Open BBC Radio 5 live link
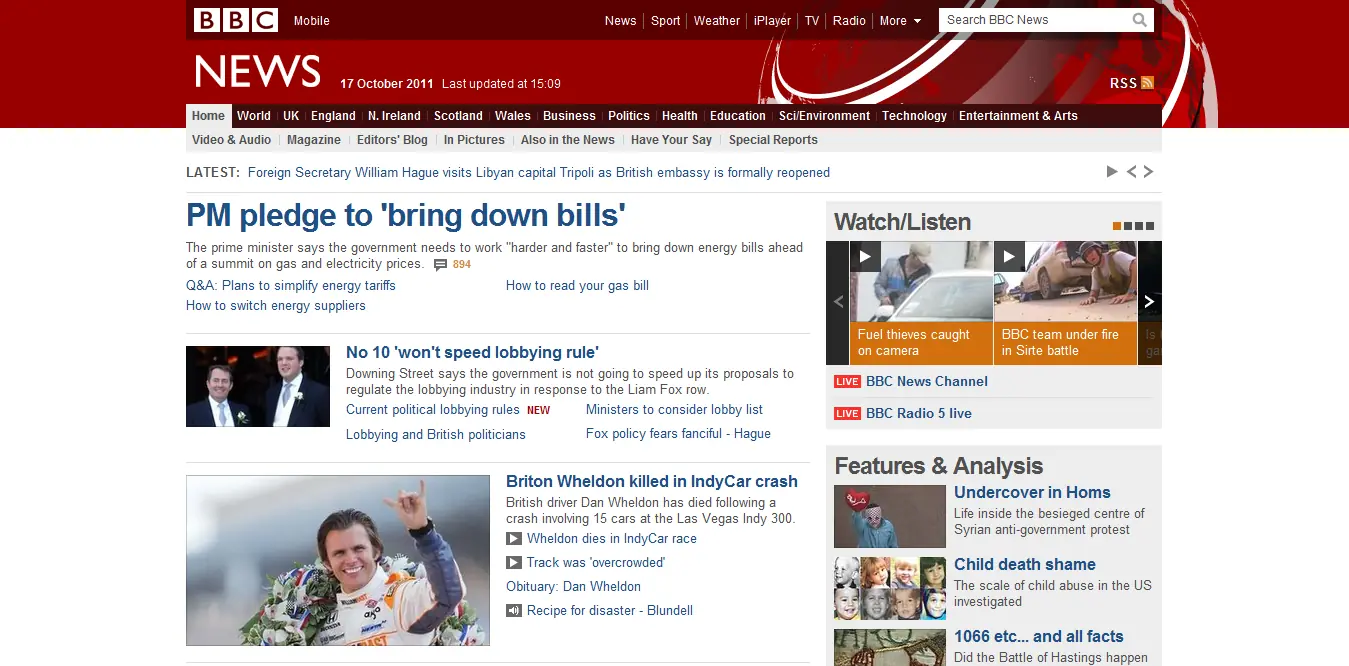 [919, 414]
